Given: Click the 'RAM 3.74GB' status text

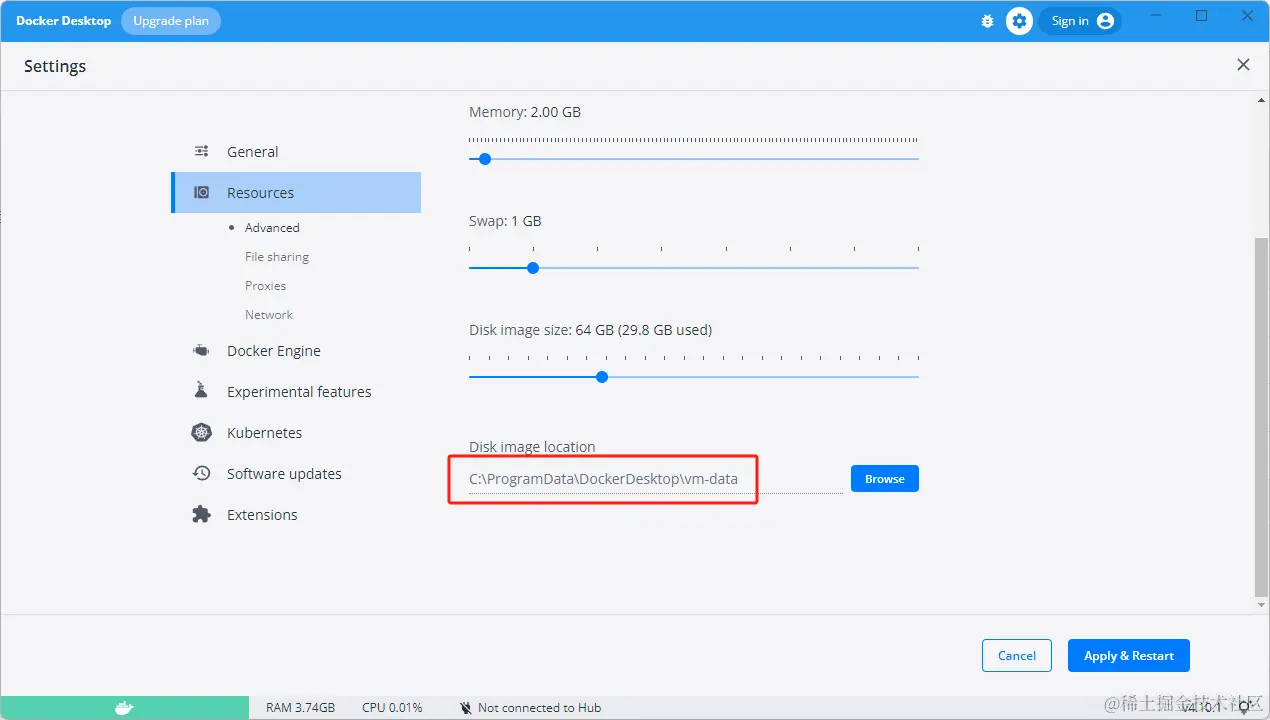Looking at the screenshot, I should point(300,708).
